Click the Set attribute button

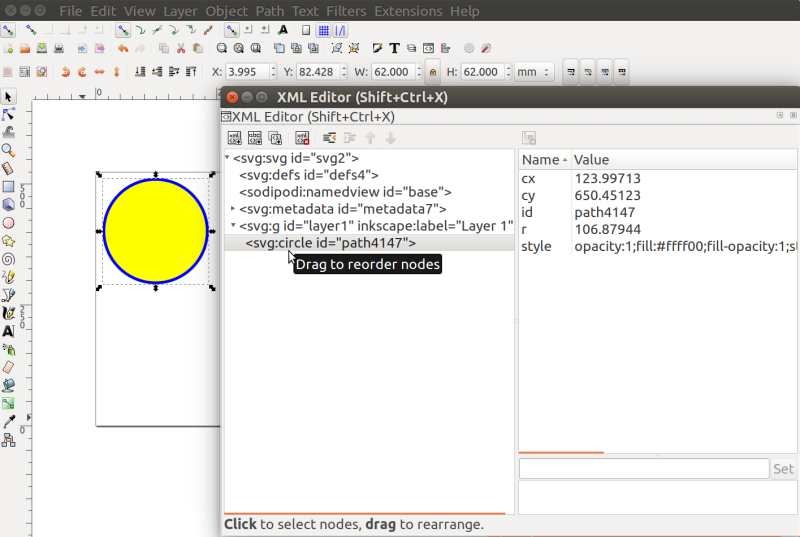coord(783,469)
